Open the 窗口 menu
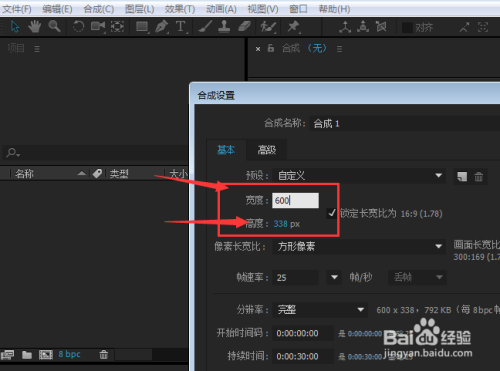The width and height of the screenshot is (500, 371). [x=298, y=9]
